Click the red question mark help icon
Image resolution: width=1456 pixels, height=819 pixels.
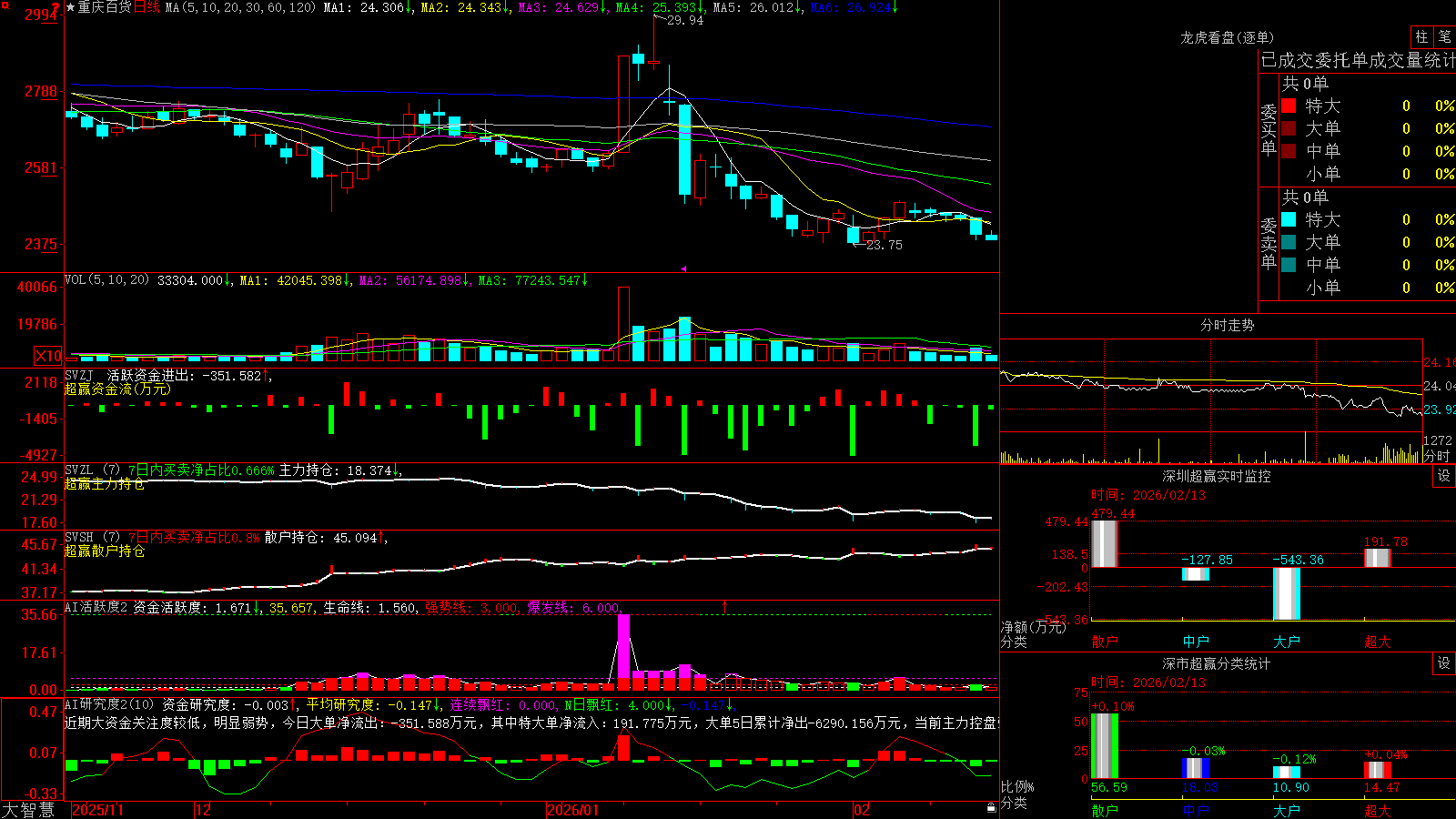[x=56, y=7]
